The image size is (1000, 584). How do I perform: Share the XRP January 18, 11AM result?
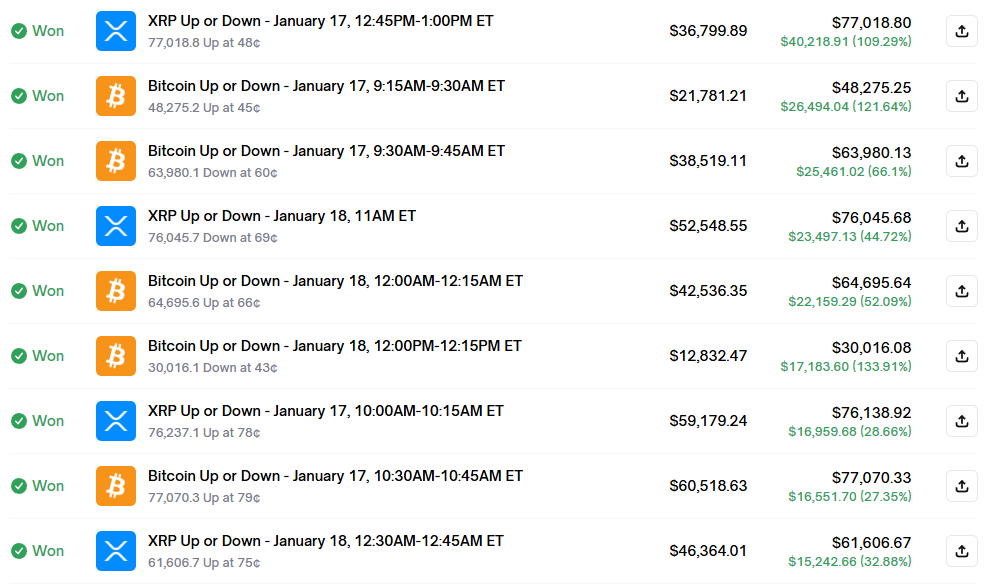(x=961, y=226)
